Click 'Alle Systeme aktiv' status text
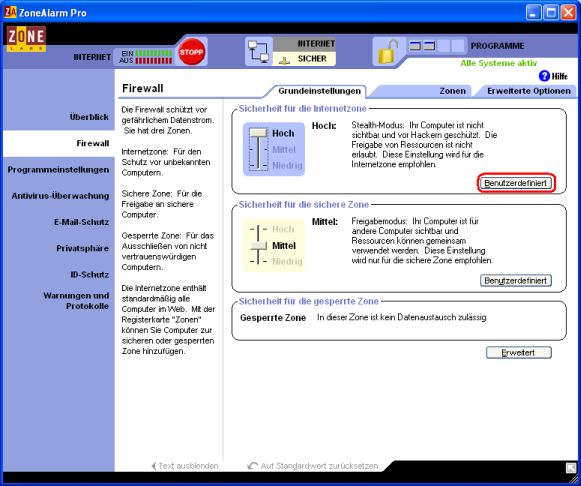Viewport: 581px width, 486px height. 498,63
